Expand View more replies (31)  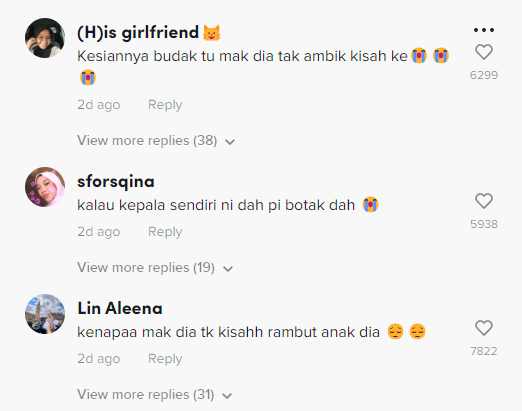tap(154, 395)
